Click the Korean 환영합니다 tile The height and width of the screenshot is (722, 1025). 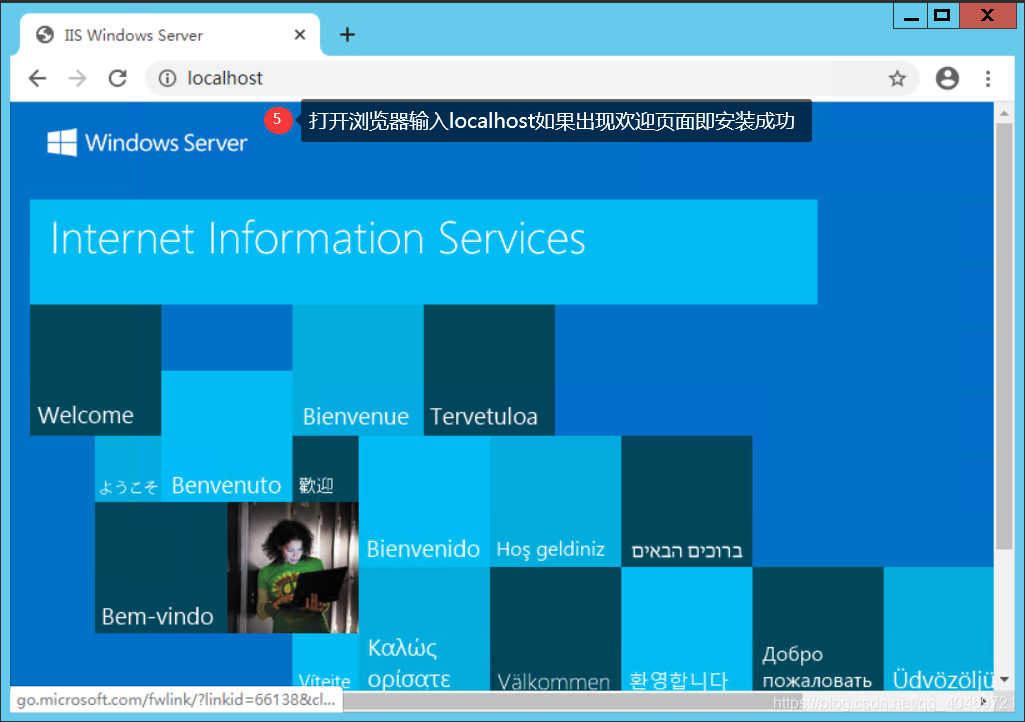point(687,629)
